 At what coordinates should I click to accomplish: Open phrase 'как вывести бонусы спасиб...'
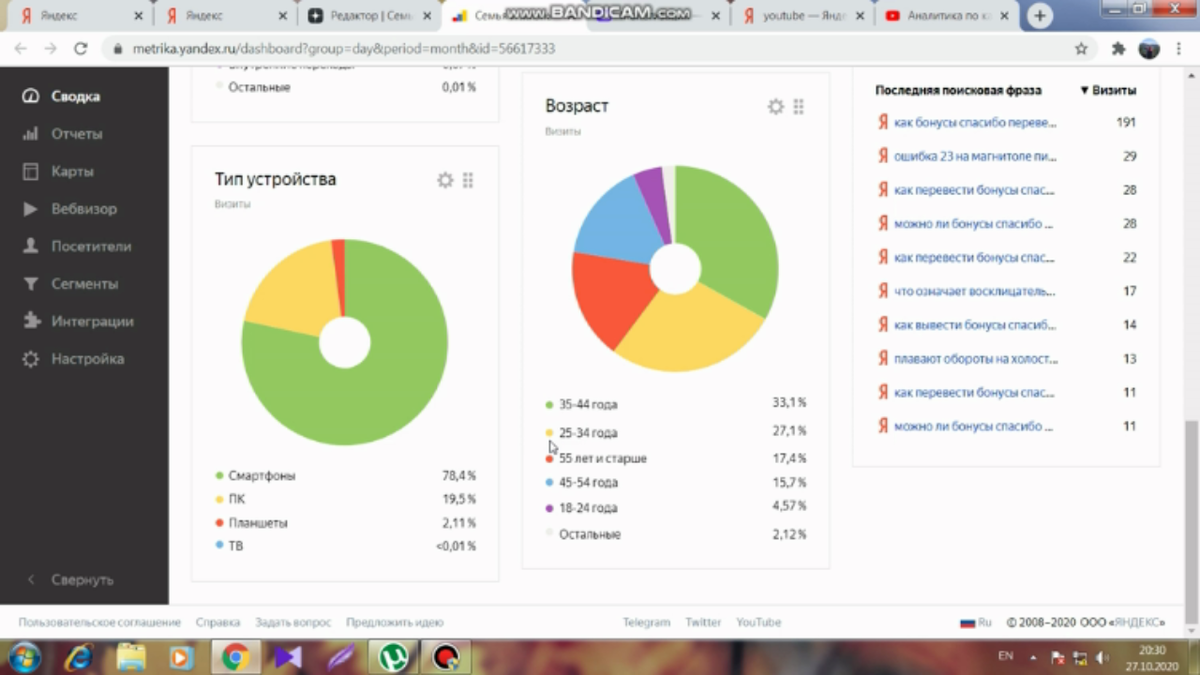click(975, 325)
